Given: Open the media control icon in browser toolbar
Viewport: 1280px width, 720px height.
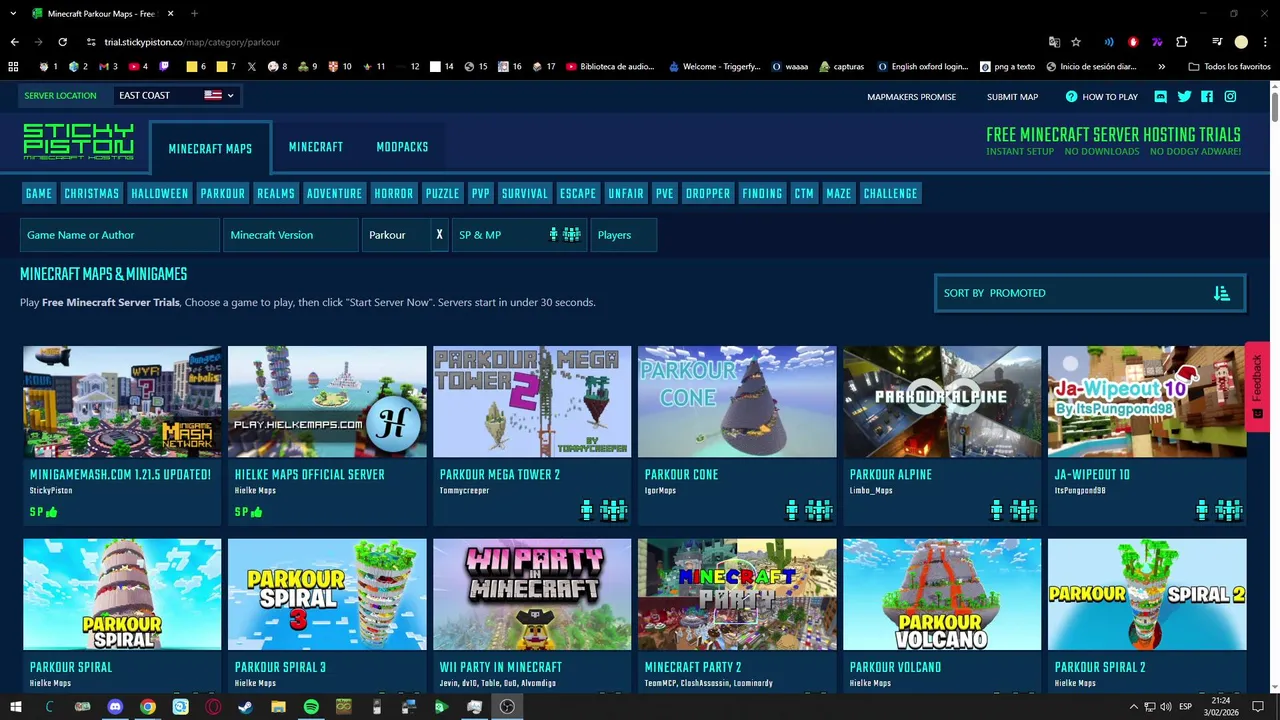Looking at the screenshot, I should pos(1217,42).
